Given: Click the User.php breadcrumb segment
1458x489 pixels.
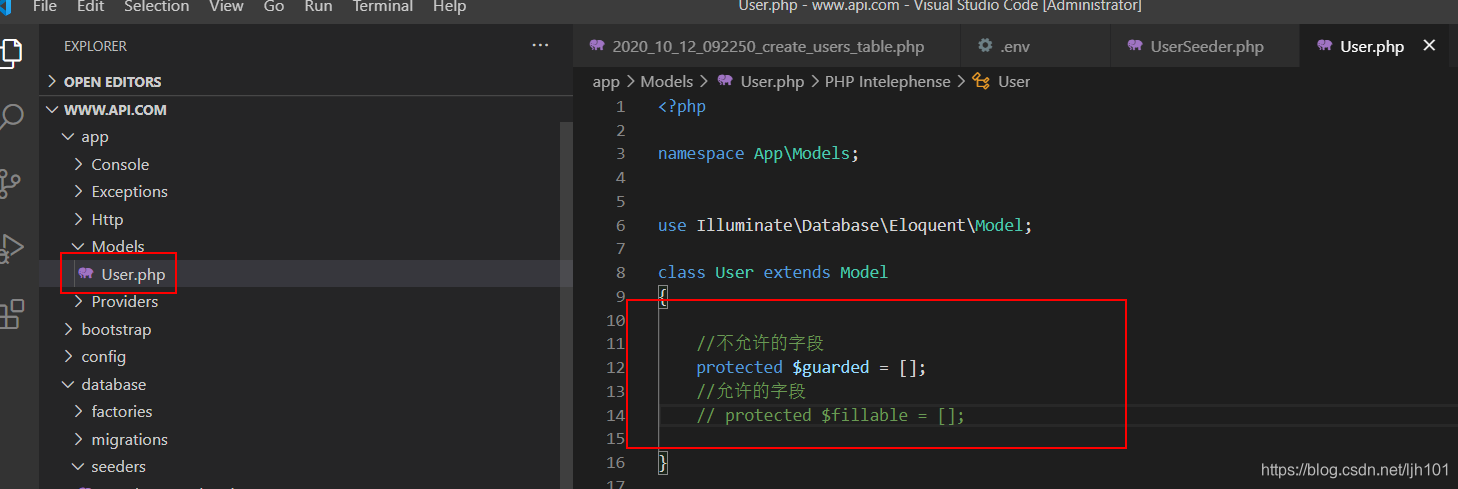Looking at the screenshot, I should pyautogui.click(x=772, y=82).
